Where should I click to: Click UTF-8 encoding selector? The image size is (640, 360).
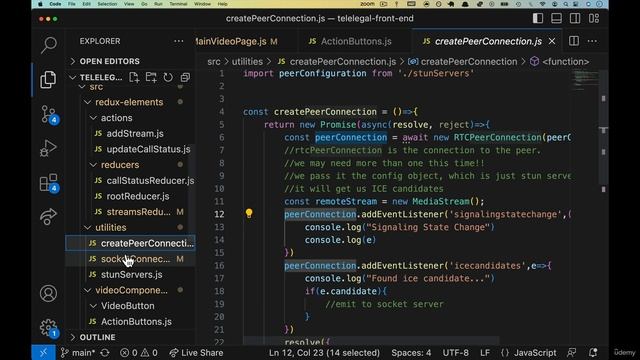click(456, 353)
